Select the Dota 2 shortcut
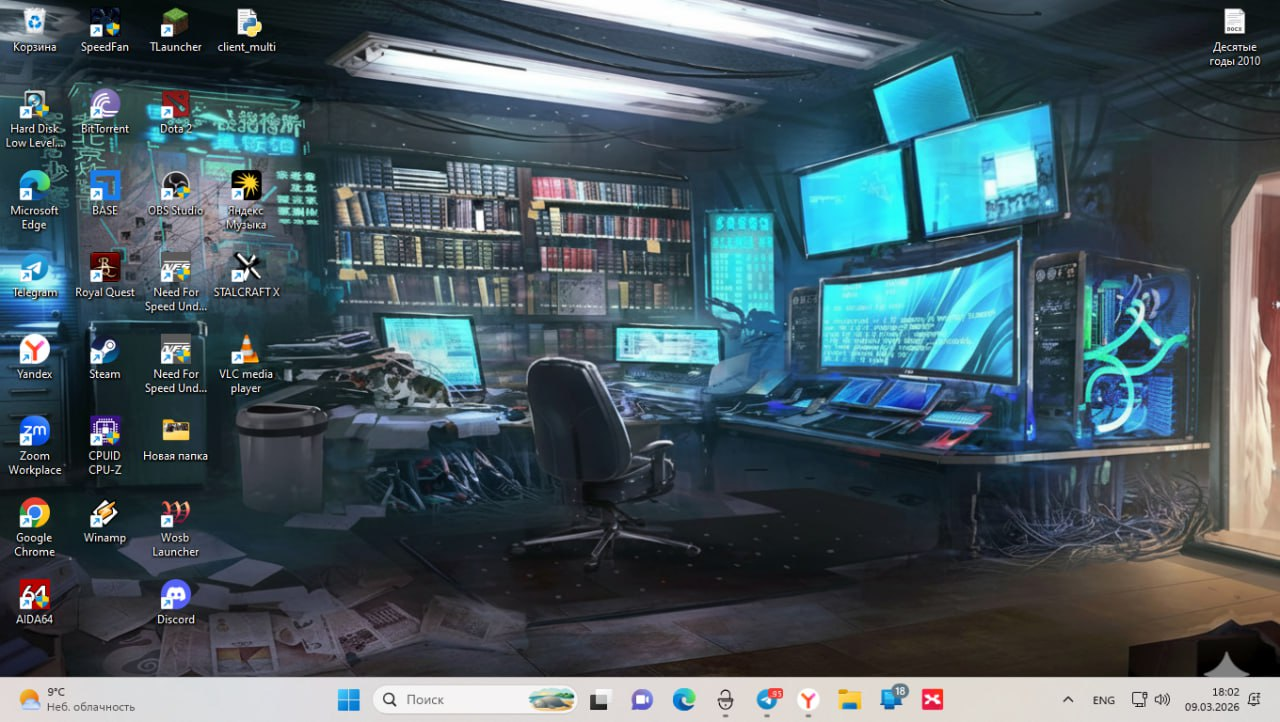 point(175,112)
